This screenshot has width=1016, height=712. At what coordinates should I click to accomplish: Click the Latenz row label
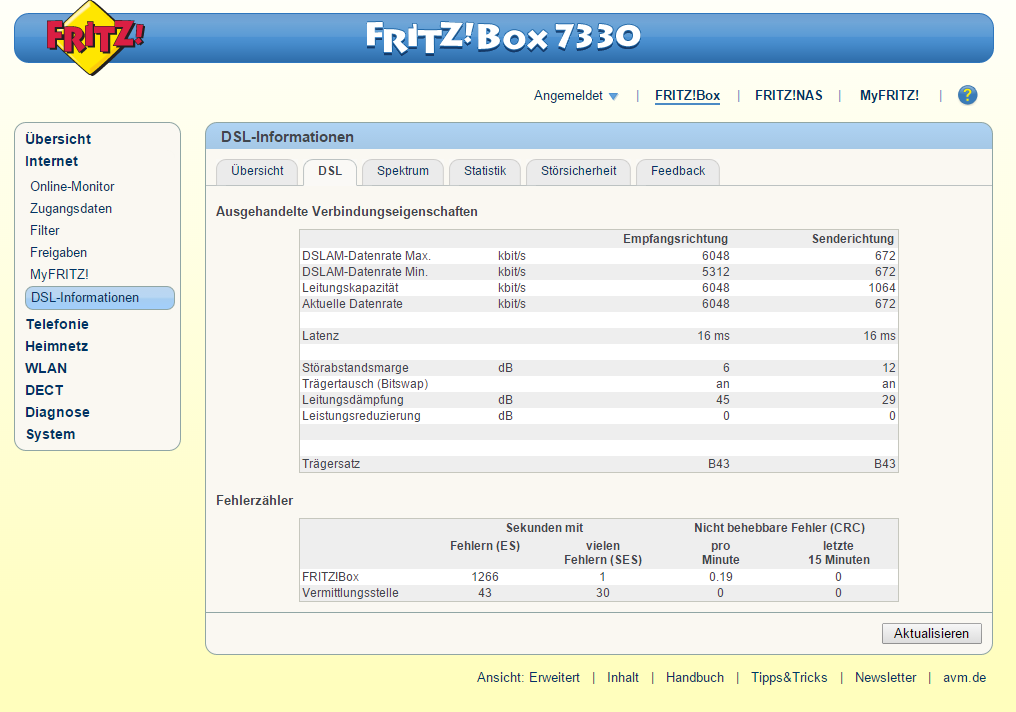pyautogui.click(x=320, y=336)
